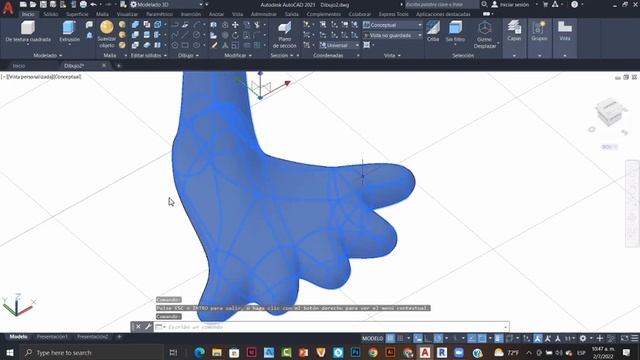640x360 pixels.
Task: Close the Dibujo2 document tab
Action: (104, 65)
